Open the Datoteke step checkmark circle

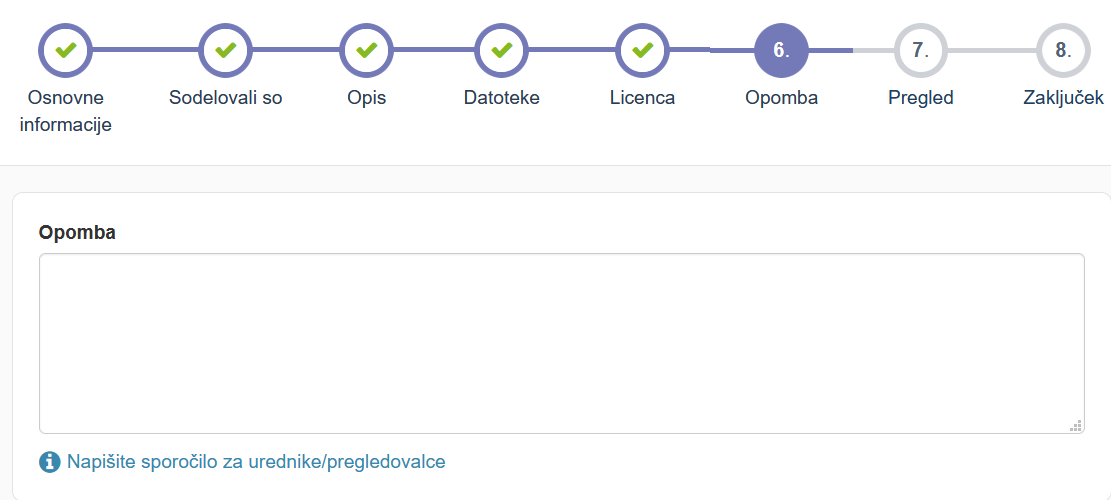(502, 50)
